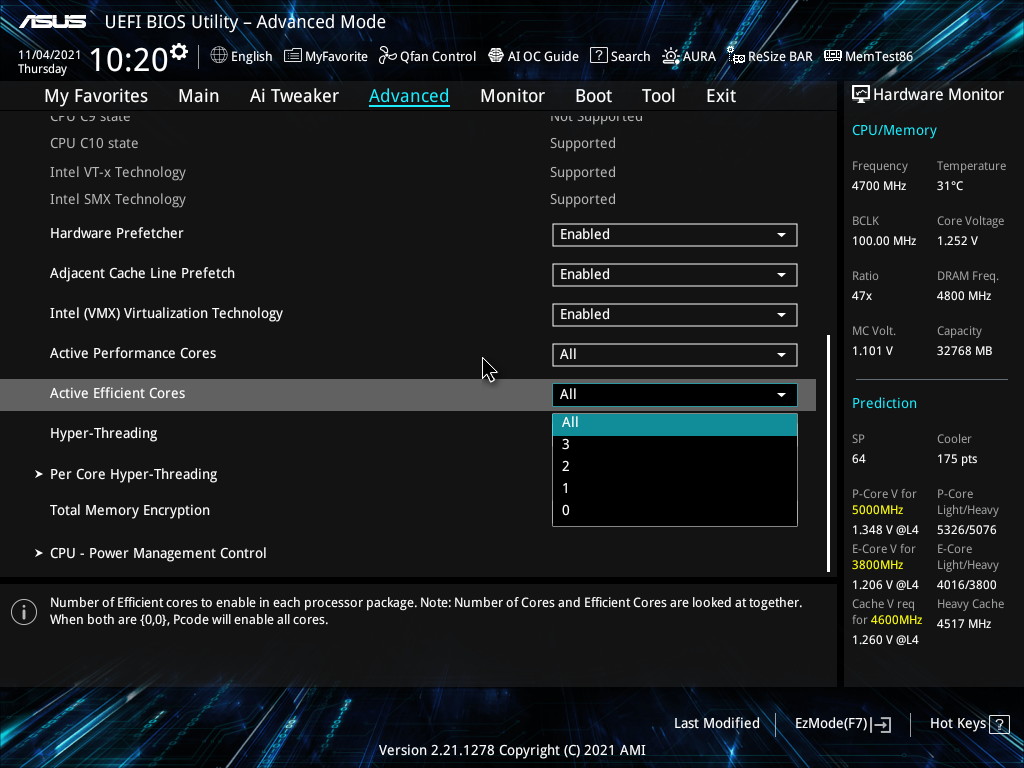Open Intel VMX Virtualization Technology dropdown
Image resolution: width=1024 pixels, height=768 pixels.
click(x=675, y=315)
